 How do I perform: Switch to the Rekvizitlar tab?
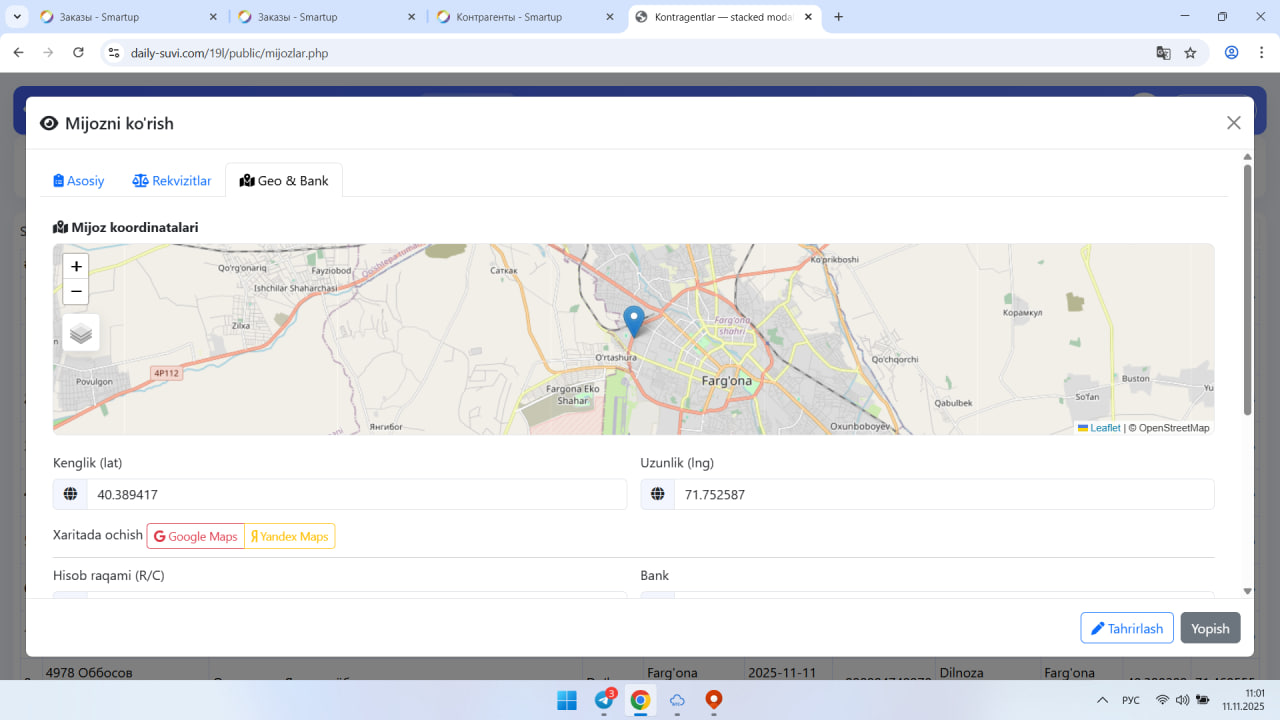(x=172, y=181)
